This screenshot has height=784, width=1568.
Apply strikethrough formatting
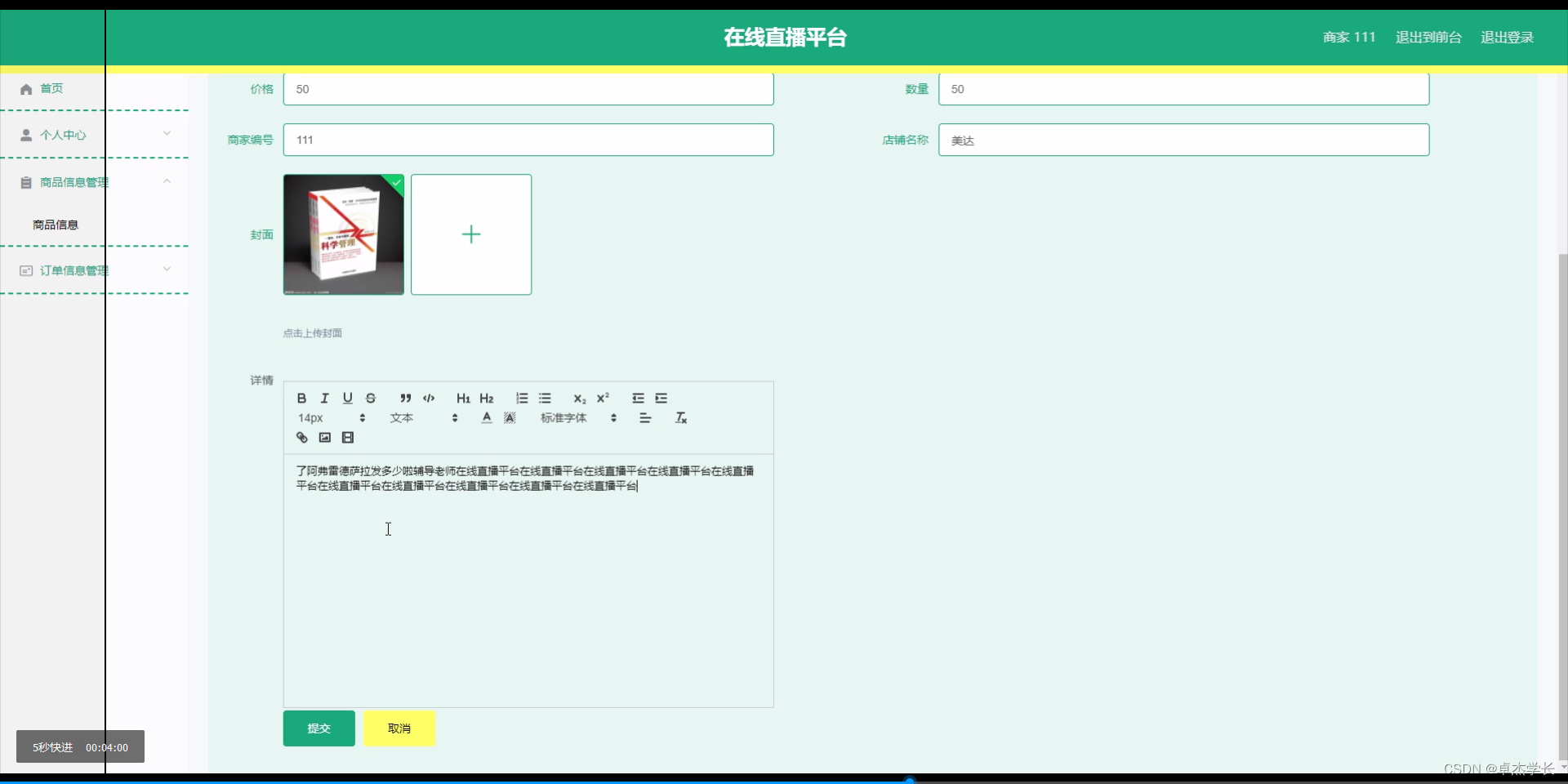point(371,399)
